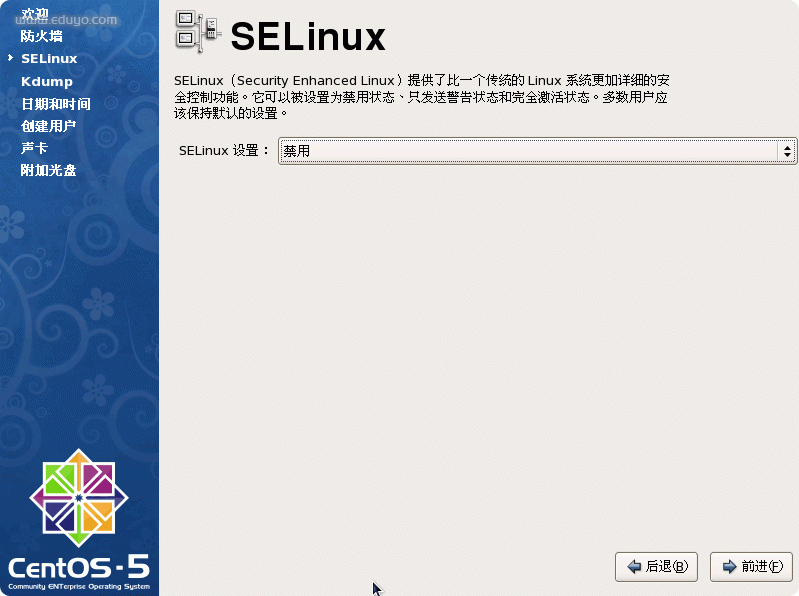Open the SELinux 设置 dropdown showing 禁用

[537, 151]
